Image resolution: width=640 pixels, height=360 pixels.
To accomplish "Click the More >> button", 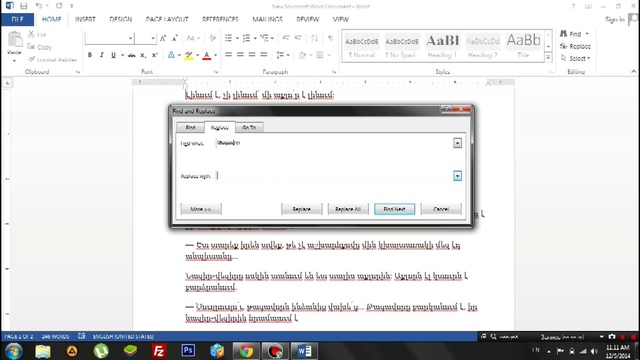I will coord(201,209).
